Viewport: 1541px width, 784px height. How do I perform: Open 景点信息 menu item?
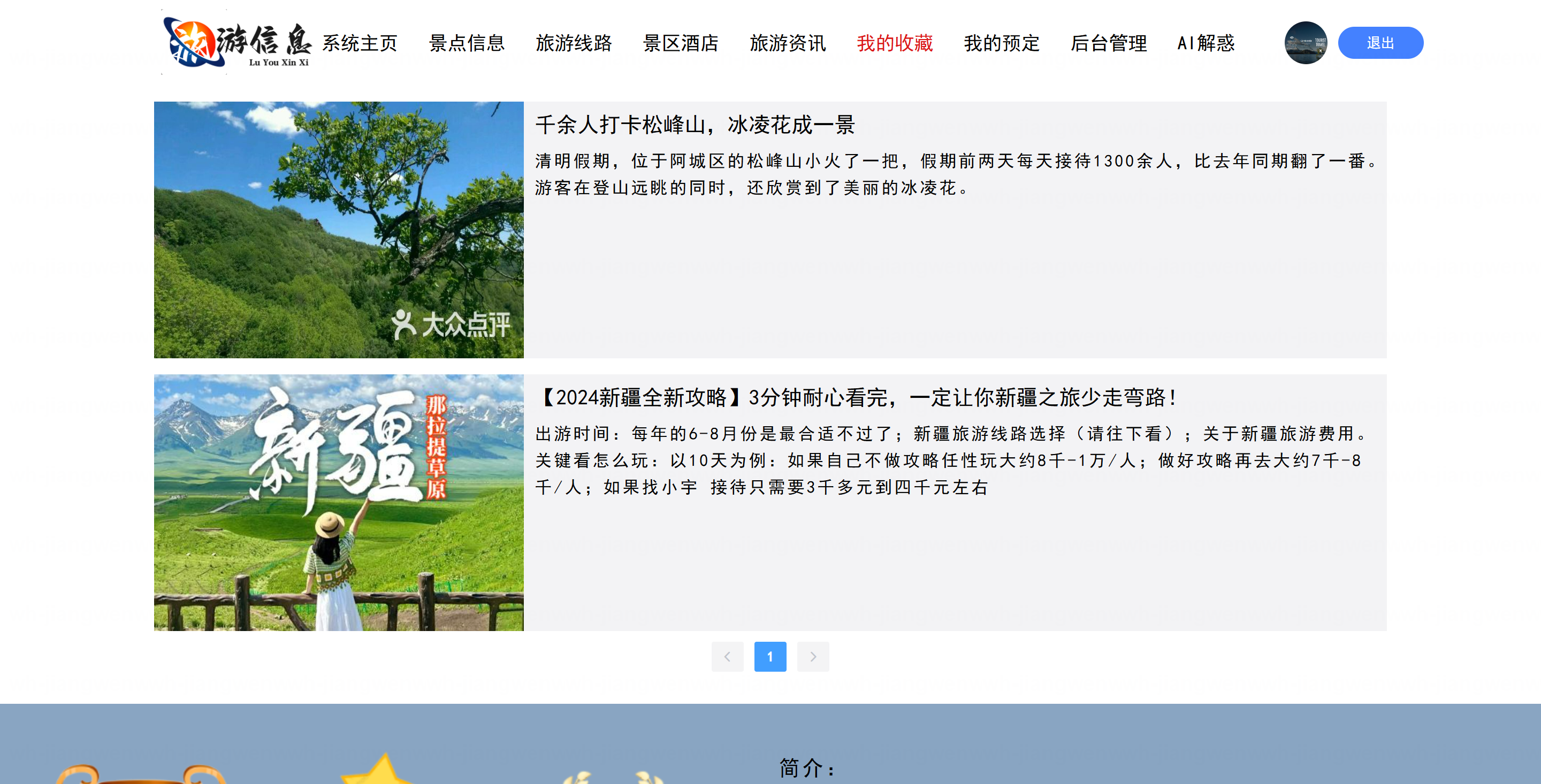point(467,43)
